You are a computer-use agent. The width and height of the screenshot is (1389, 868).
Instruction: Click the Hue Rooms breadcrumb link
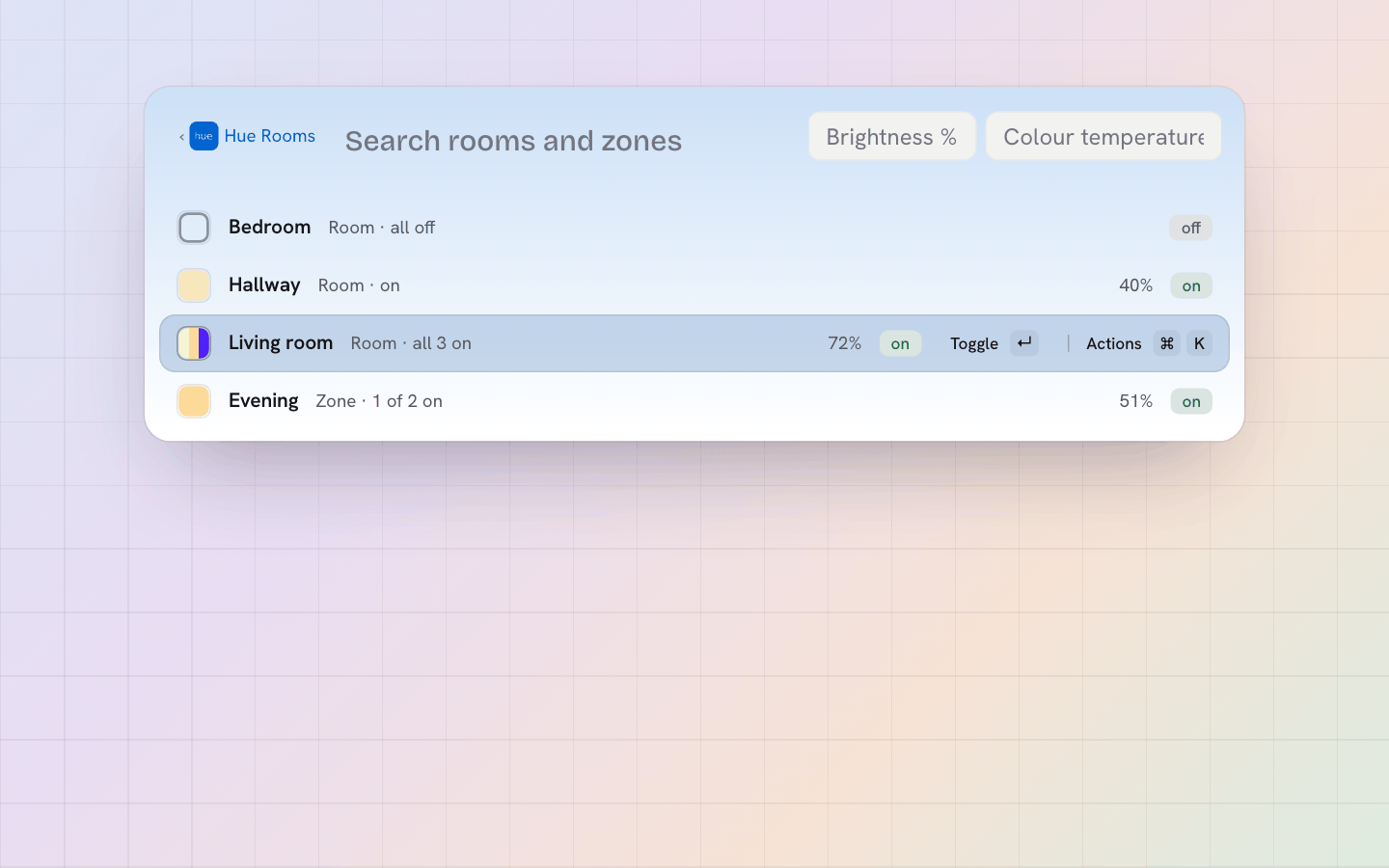269,136
